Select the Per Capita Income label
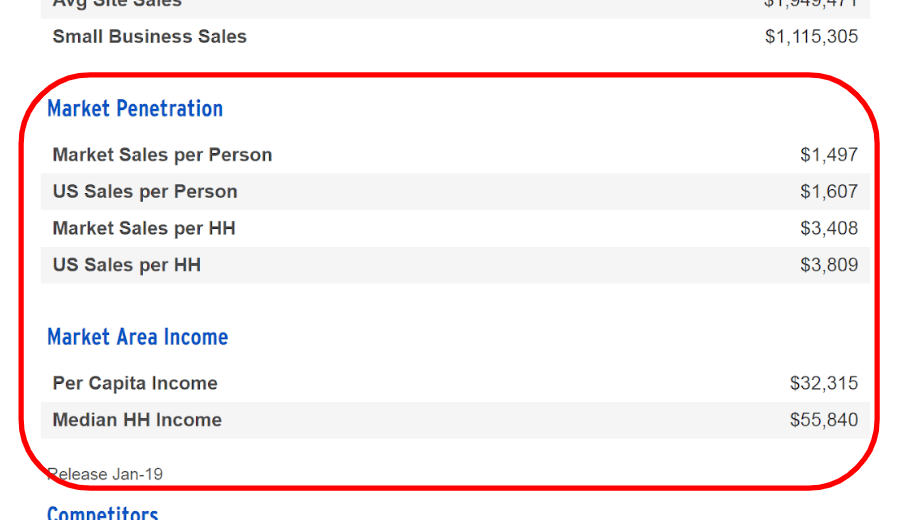The width and height of the screenshot is (908, 520). pos(135,384)
